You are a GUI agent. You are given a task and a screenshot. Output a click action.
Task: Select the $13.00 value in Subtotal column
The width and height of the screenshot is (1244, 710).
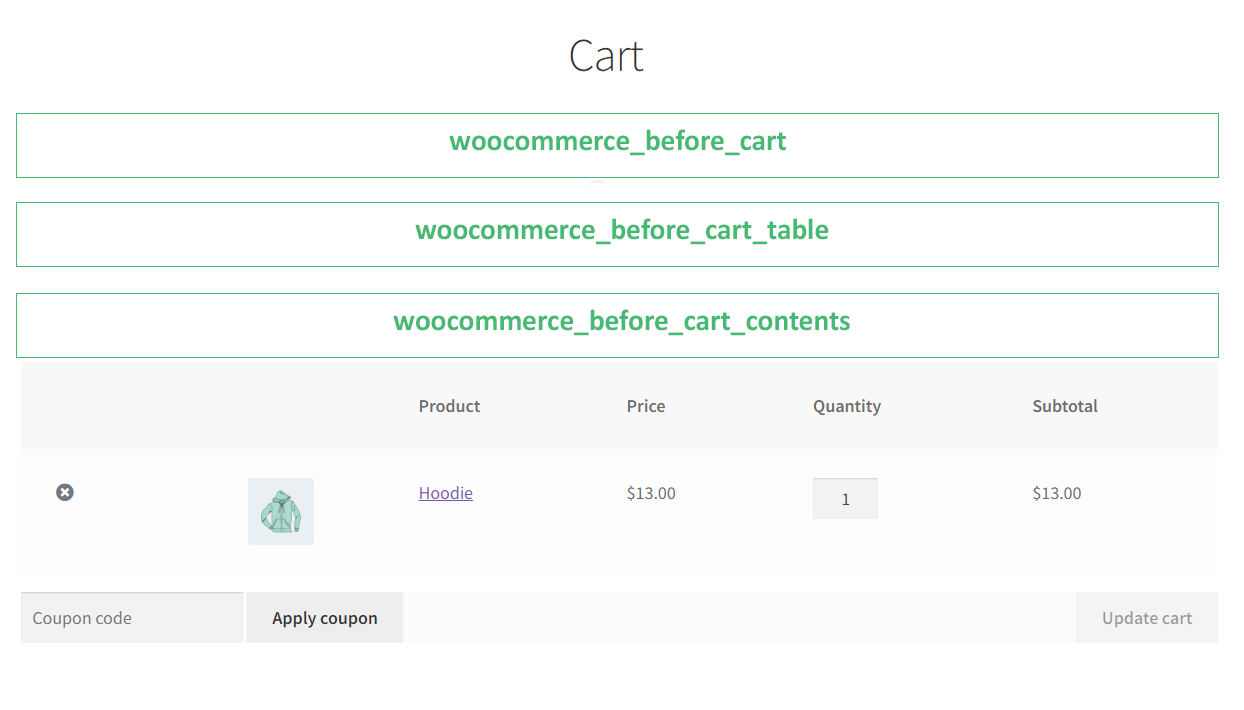pos(1057,493)
